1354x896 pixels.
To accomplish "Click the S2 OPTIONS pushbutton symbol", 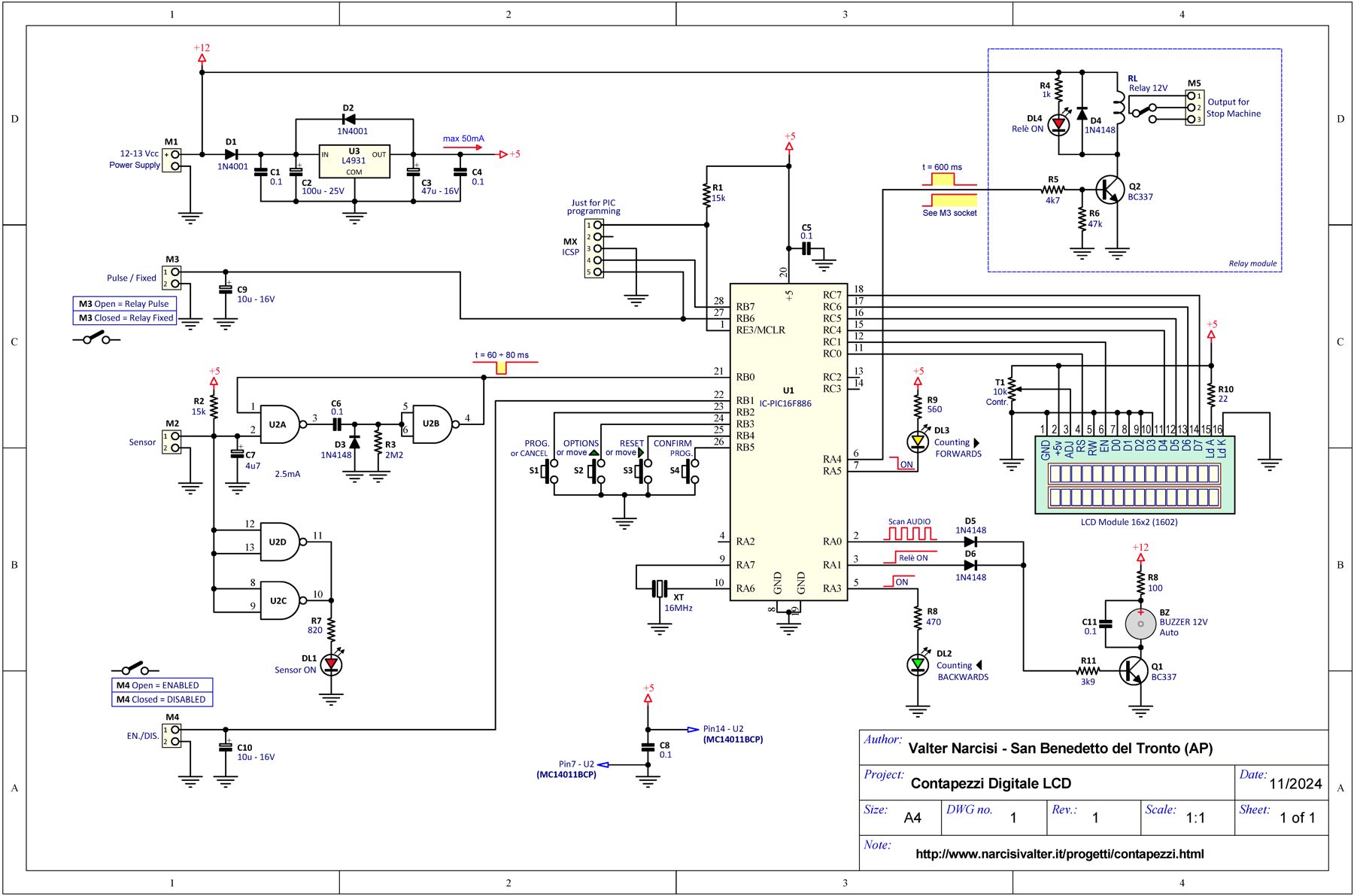I will click(596, 471).
